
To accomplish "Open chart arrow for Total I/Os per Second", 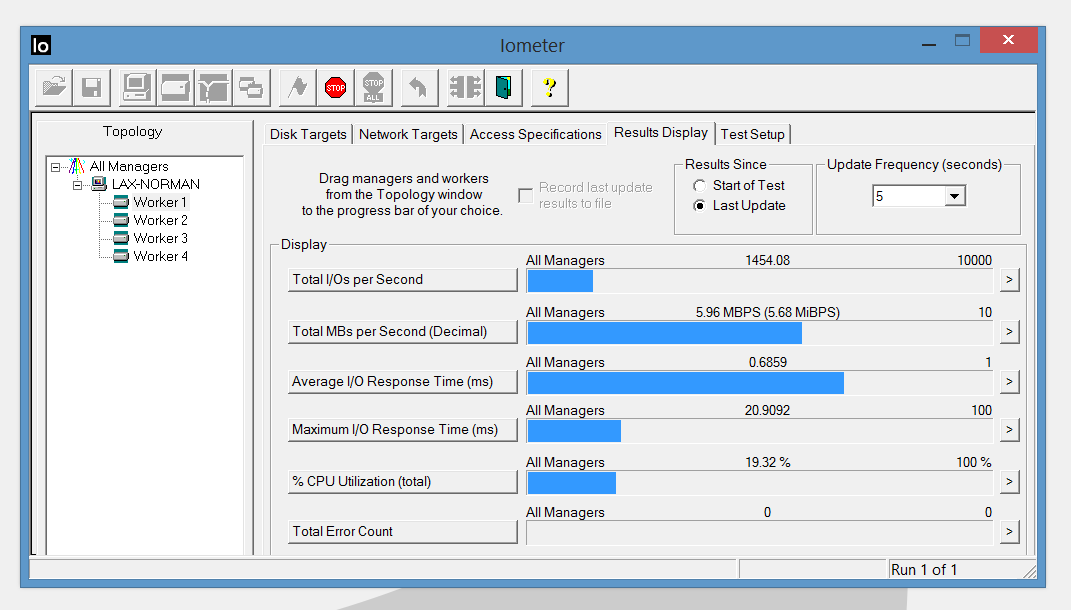I will (x=1010, y=279).
